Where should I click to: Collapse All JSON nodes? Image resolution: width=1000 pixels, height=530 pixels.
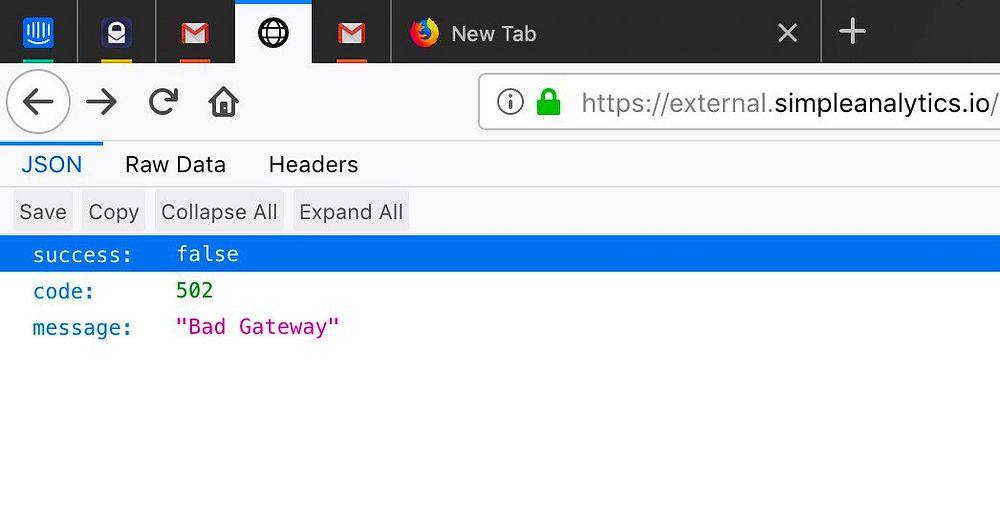pos(219,212)
